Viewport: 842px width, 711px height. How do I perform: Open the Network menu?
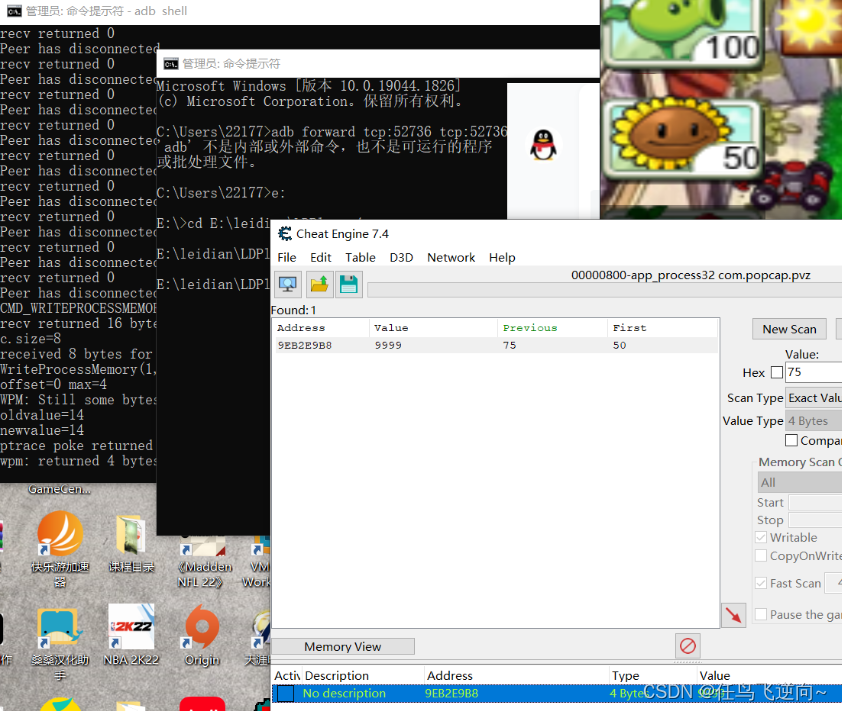coord(451,257)
